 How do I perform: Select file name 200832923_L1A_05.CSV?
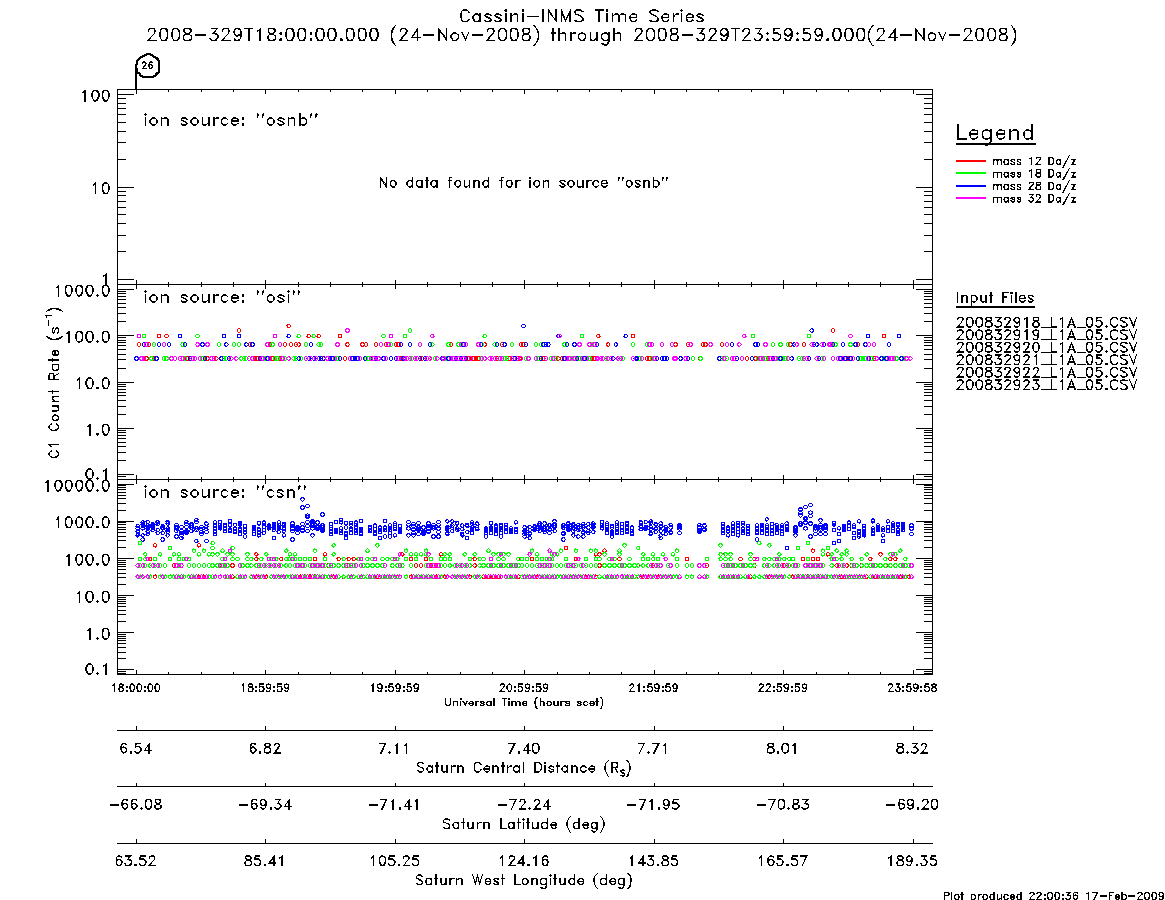click(1046, 385)
